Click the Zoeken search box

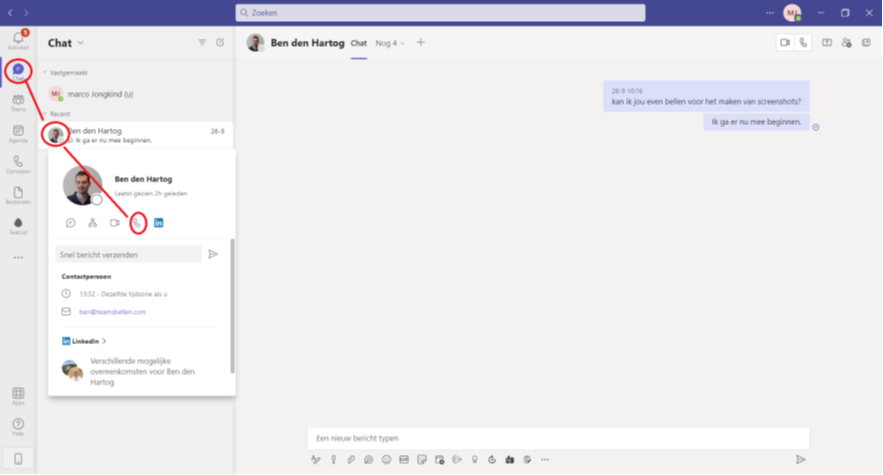[440, 12]
